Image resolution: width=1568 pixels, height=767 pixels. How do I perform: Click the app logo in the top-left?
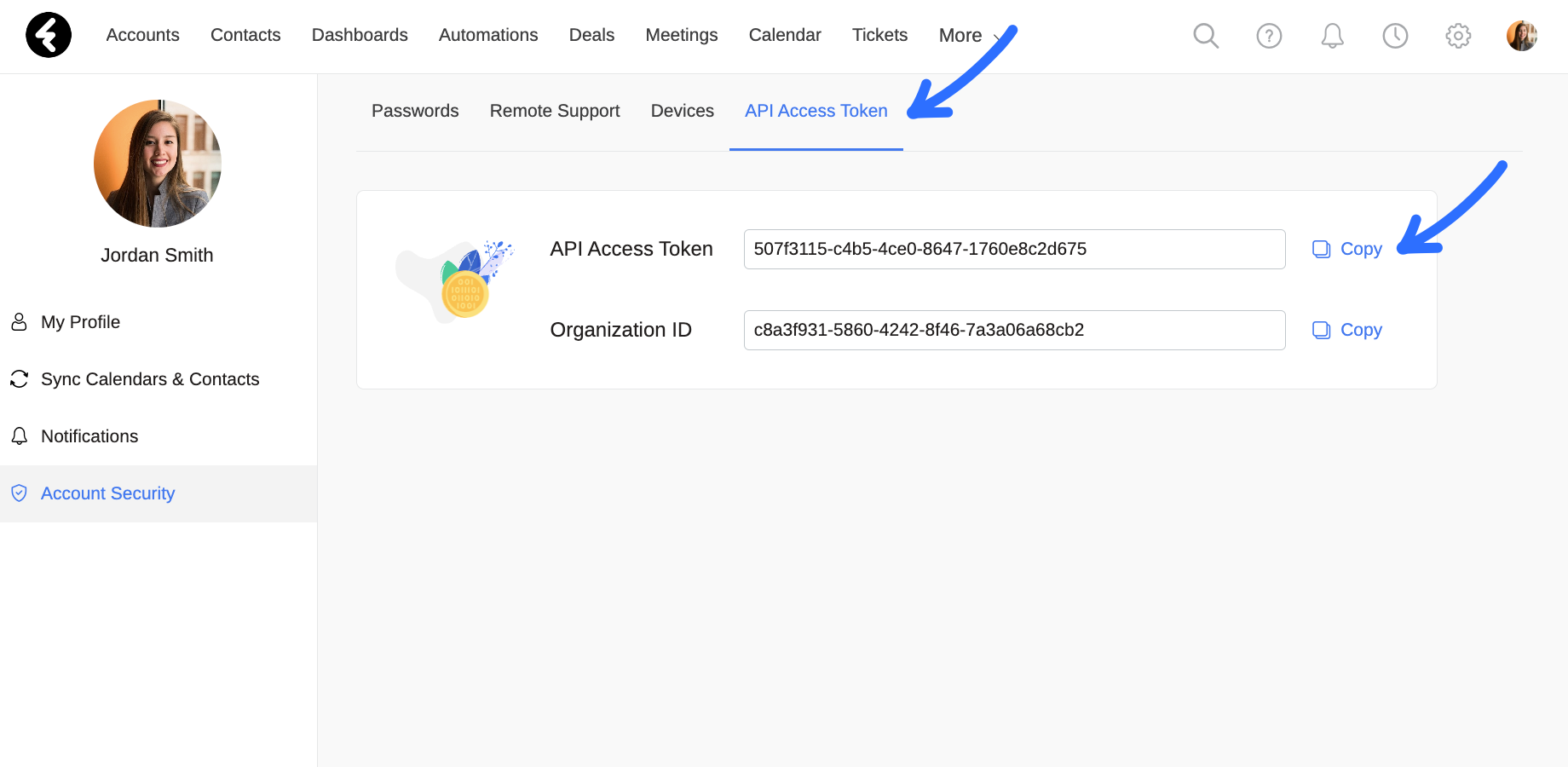coord(49,35)
